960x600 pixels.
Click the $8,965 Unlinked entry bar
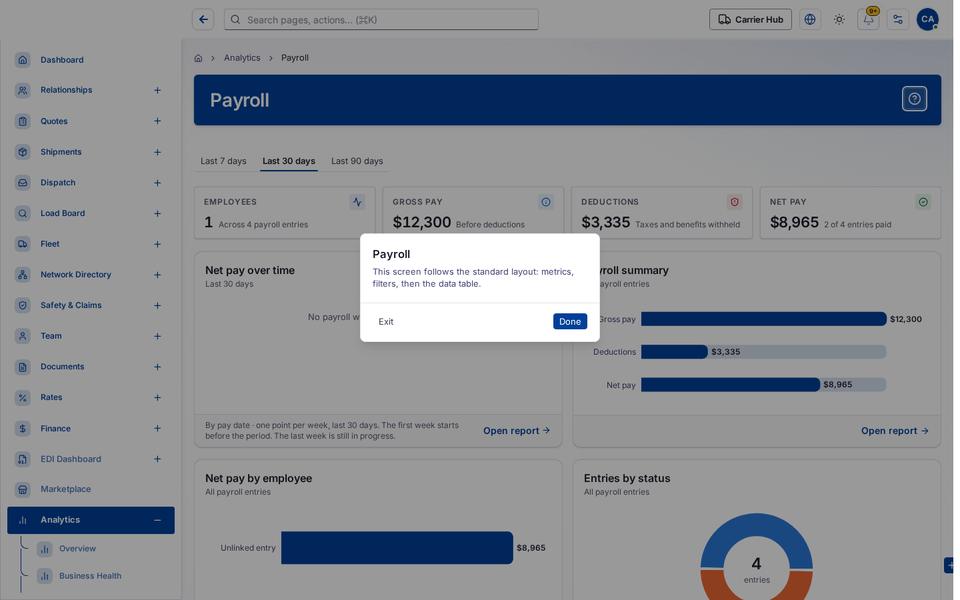pyautogui.click(x=397, y=547)
